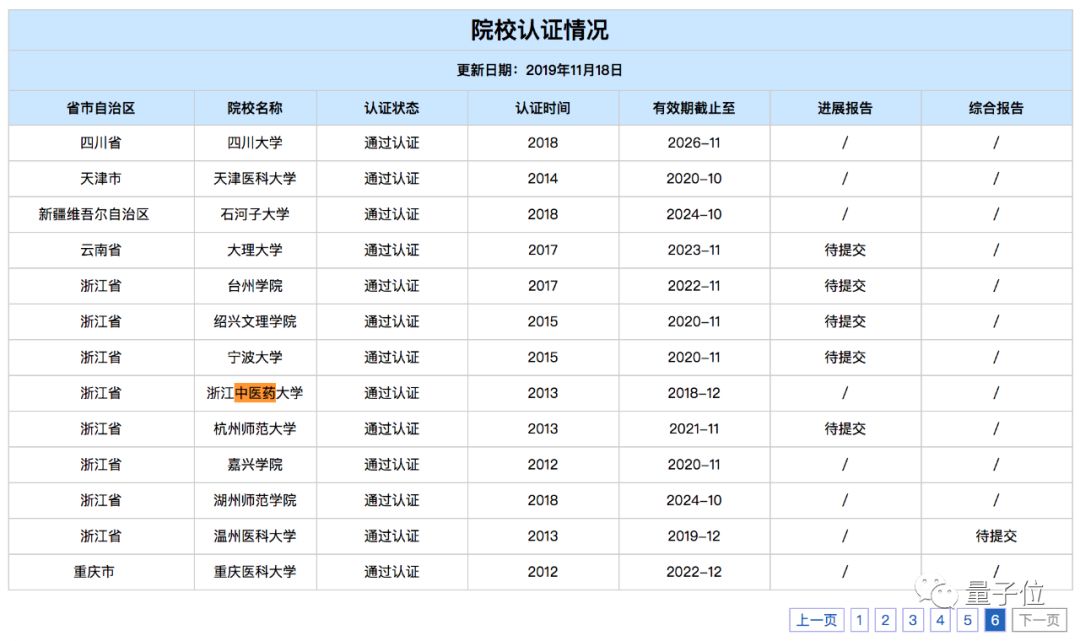
Task: Select page 4 in pagination
Action: 940,620
